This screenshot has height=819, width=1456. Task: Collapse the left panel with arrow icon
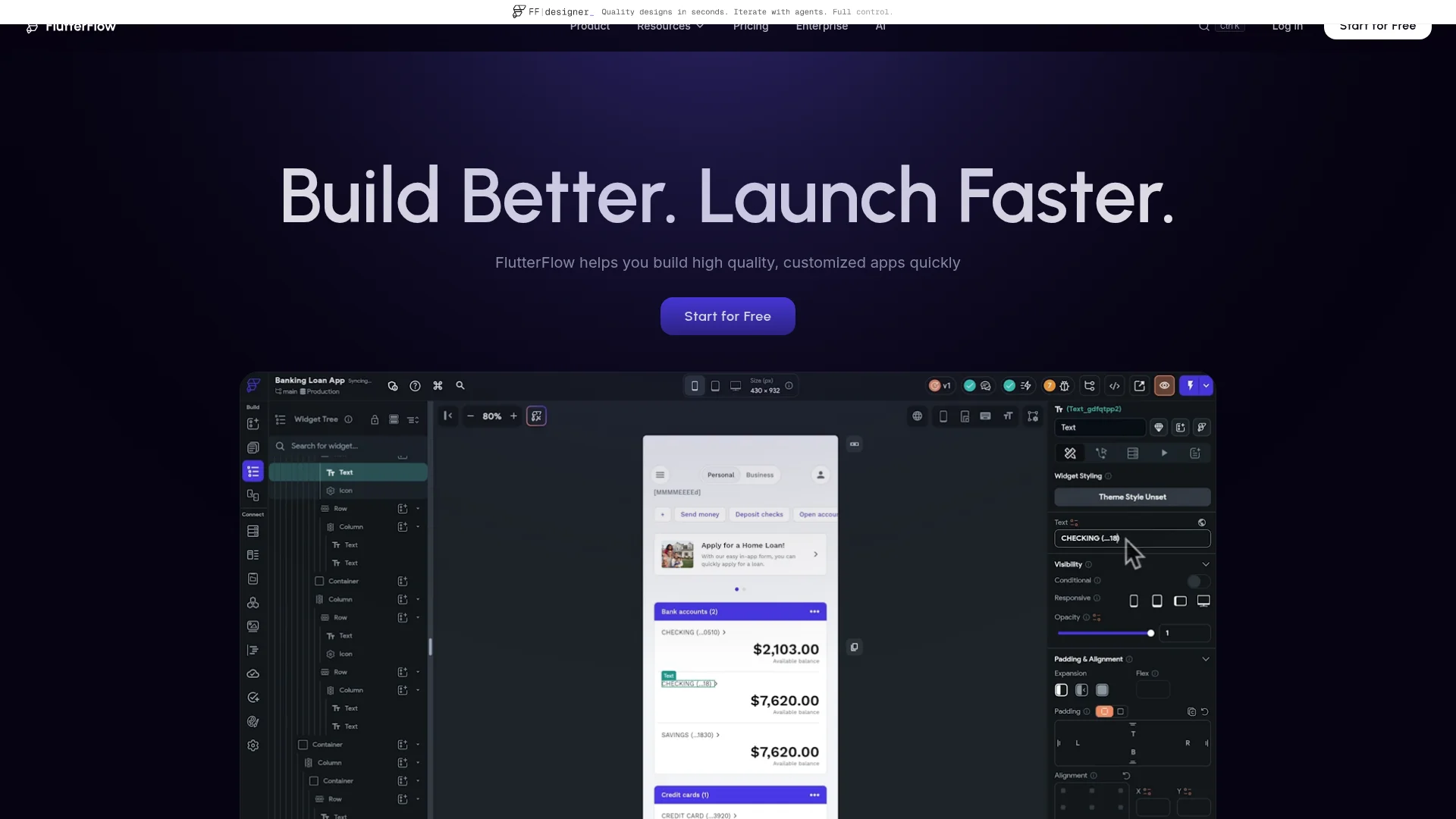coord(448,416)
